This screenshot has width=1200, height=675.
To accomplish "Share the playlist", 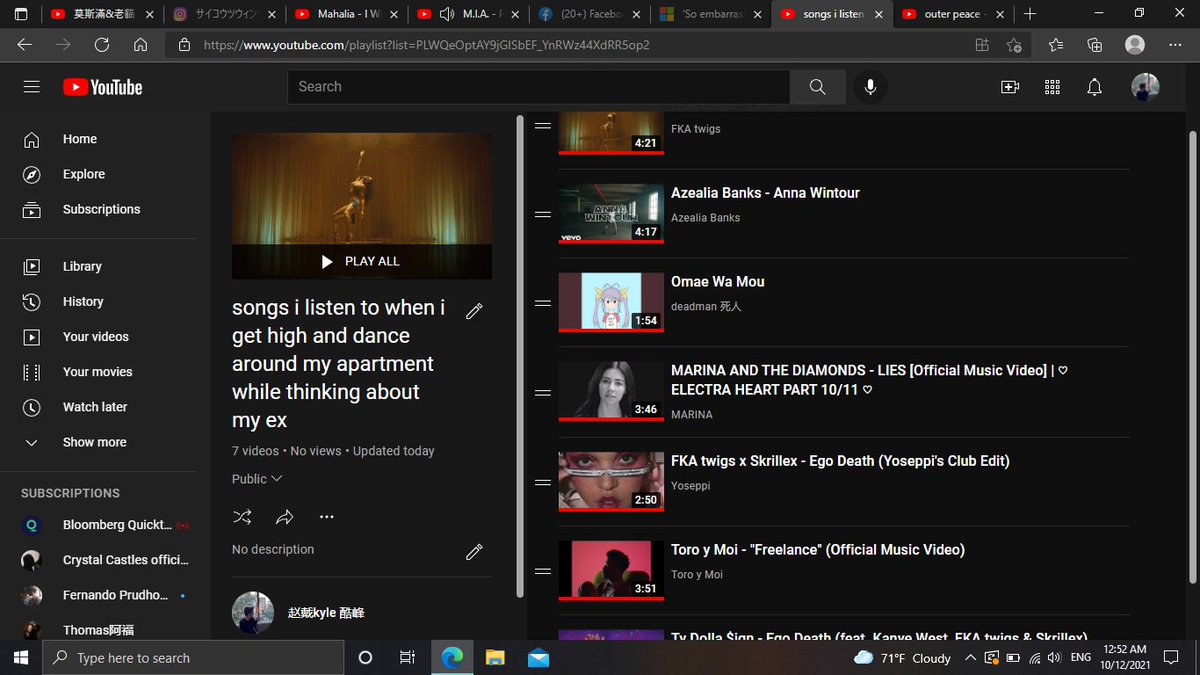I will pyautogui.click(x=285, y=517).
